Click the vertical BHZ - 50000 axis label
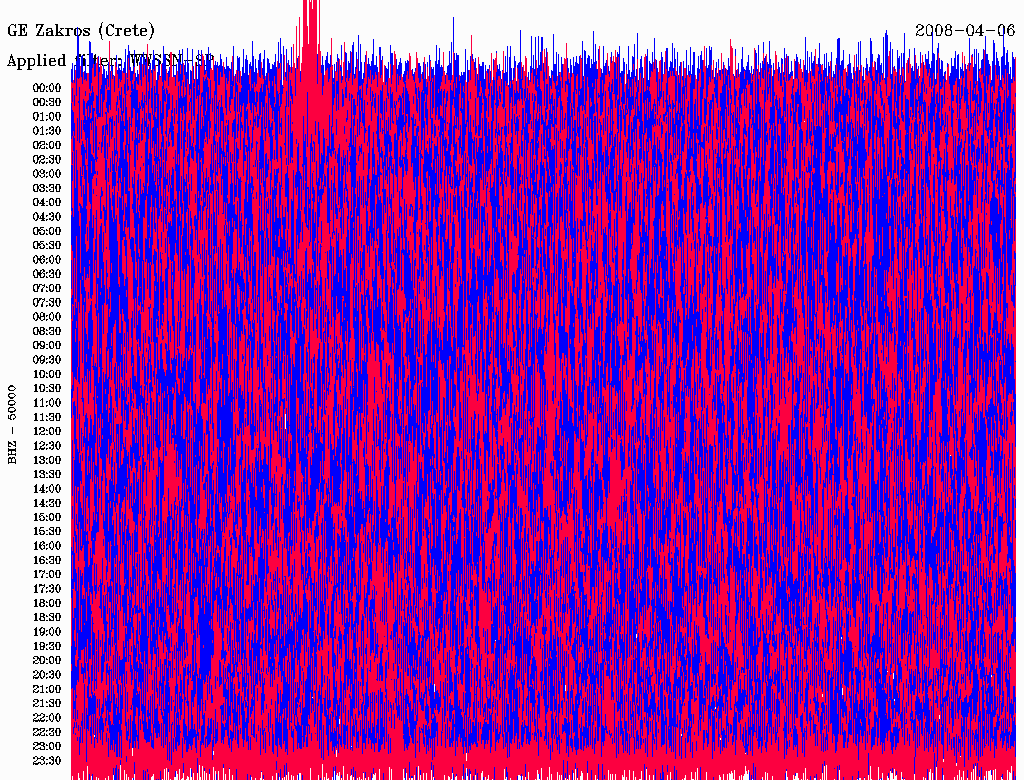The height and width of the screenshot is (780, 1024). [13, 424]
